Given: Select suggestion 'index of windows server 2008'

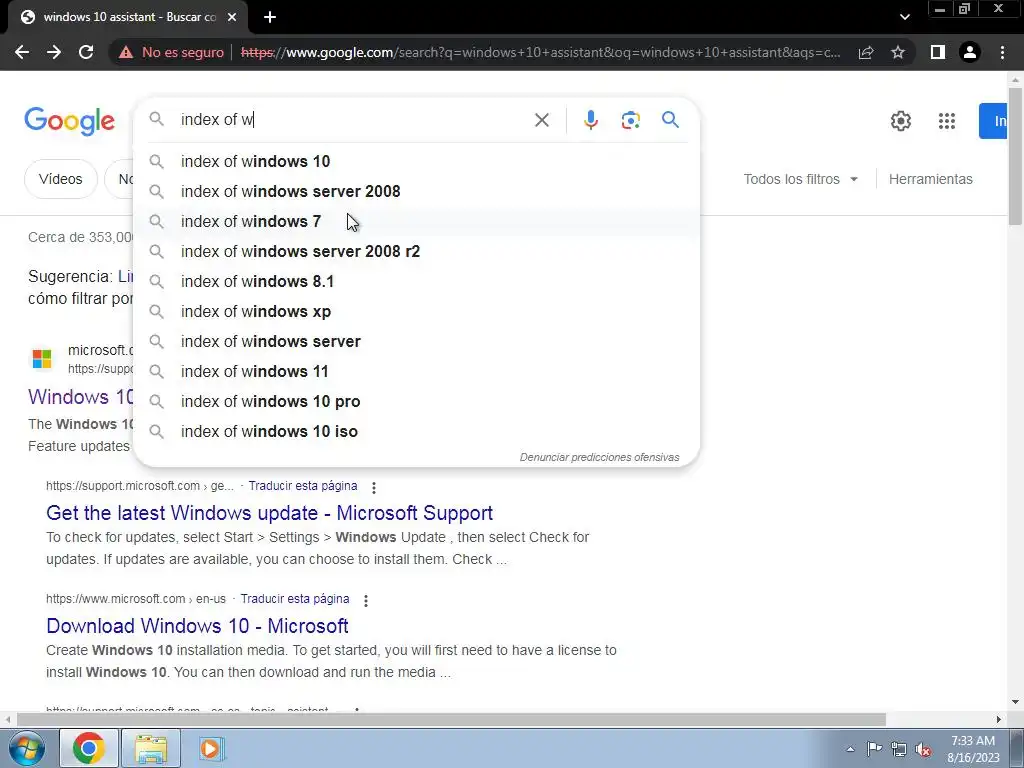Looking at the screenshot, I should click(416, 191).
